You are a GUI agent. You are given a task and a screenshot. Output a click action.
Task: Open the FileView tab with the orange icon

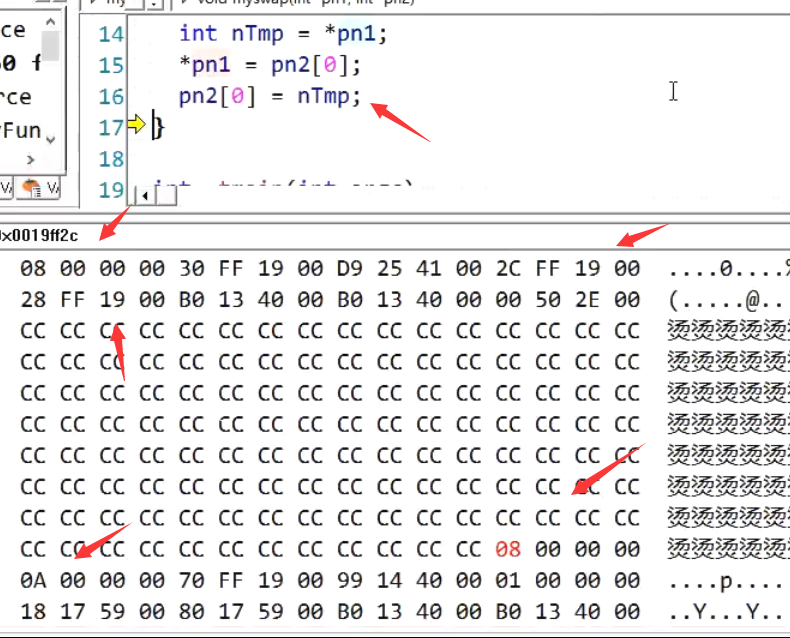click(x=38, y=188)
